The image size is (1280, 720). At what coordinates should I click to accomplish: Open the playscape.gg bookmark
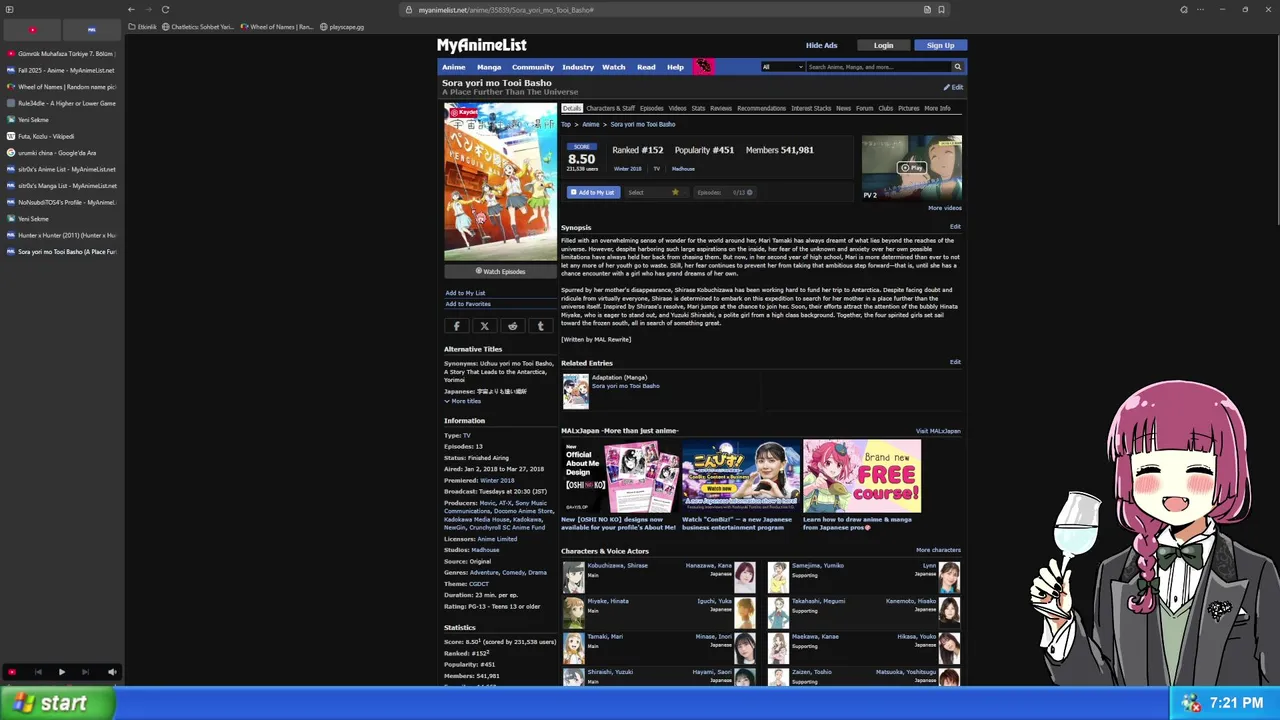[342, 27]
